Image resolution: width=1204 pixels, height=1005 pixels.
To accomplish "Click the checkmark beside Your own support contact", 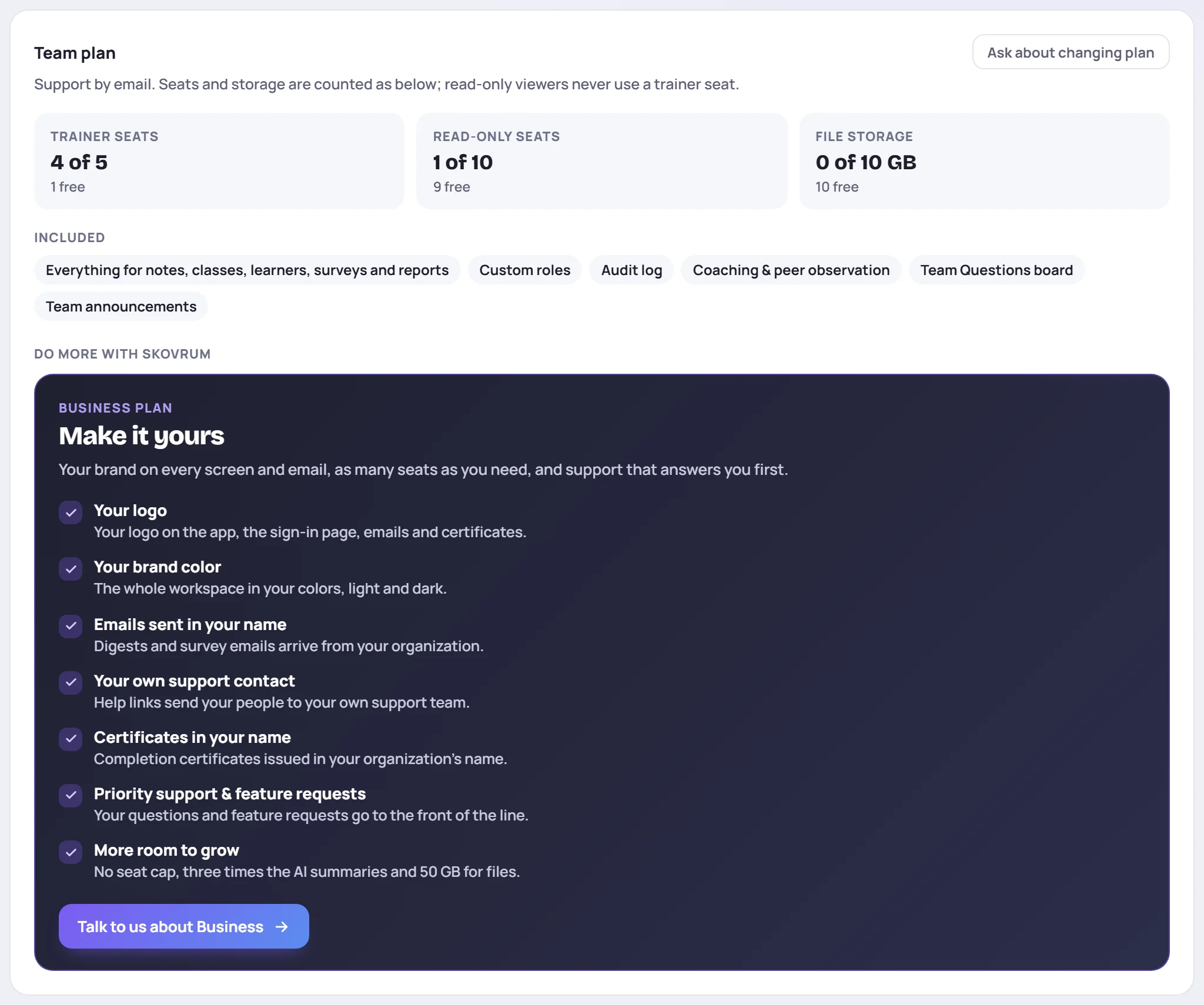I will coord(71,682).
